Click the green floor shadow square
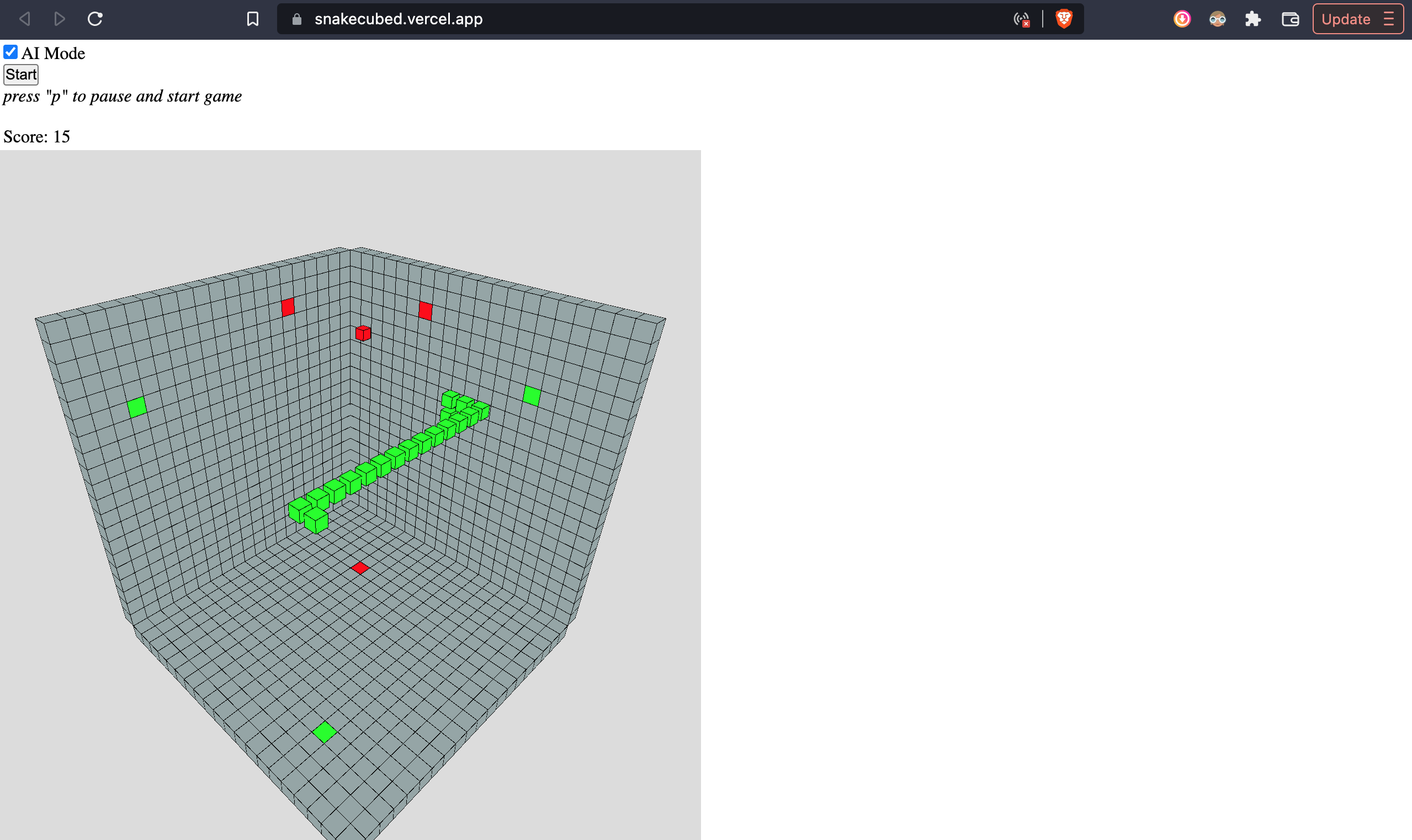1412x840 pixels. click(x=325, y=732)
